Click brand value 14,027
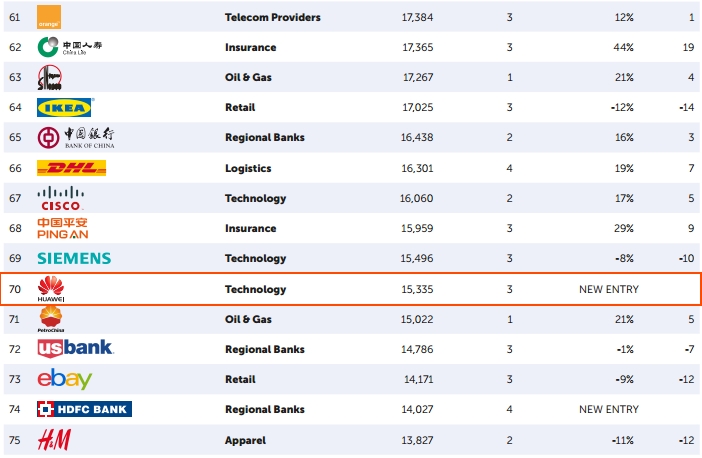This screenshot has height=458, width=702. coord(417,409)
